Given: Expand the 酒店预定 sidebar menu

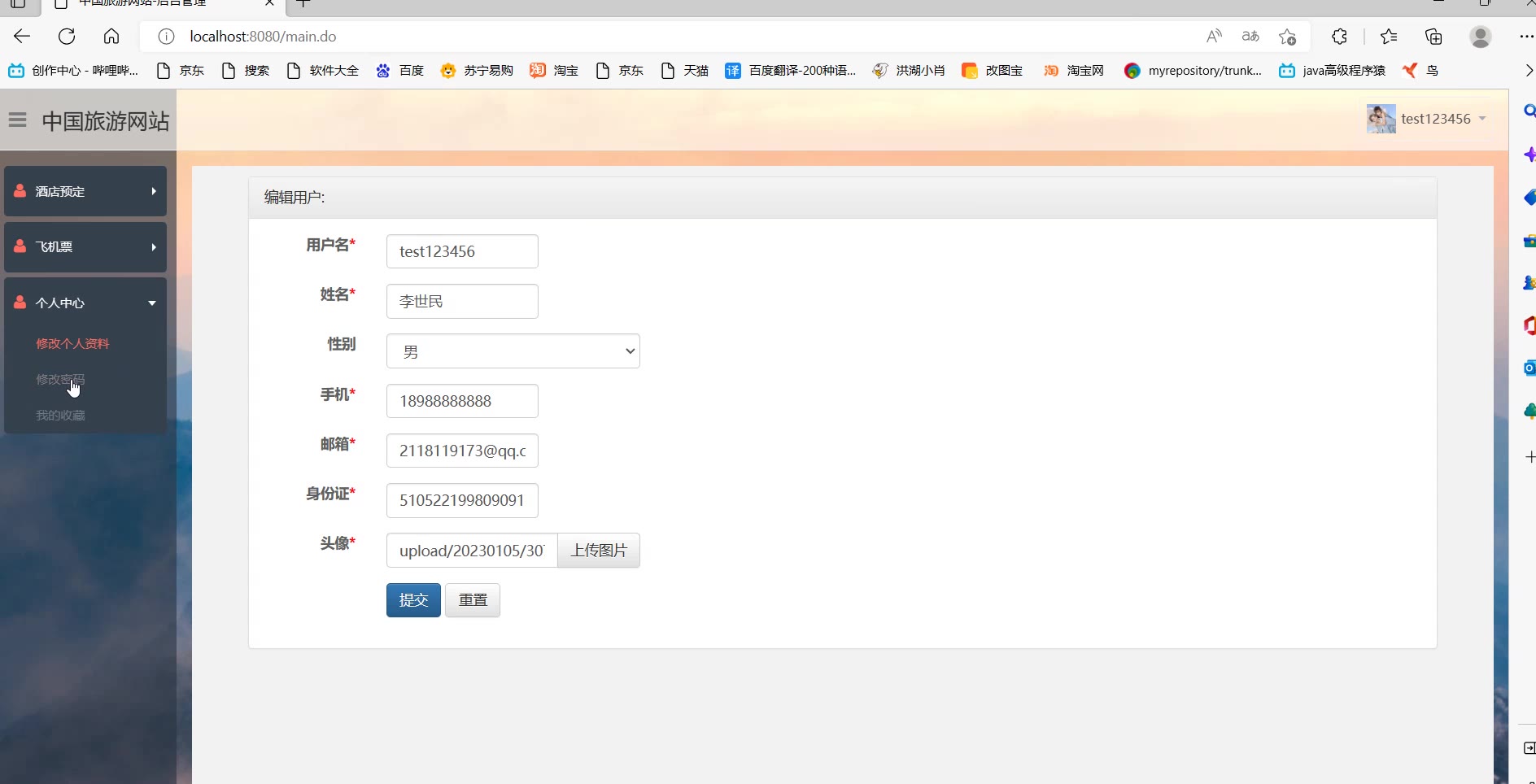Looking at the screenshot, I should (85, 191).
